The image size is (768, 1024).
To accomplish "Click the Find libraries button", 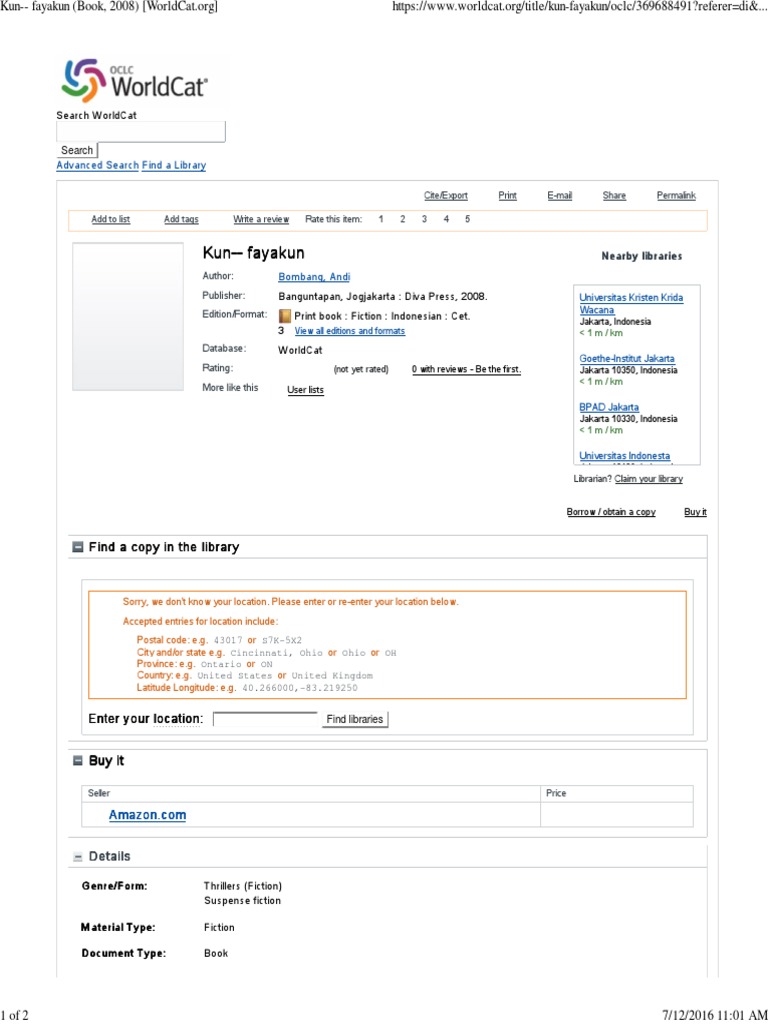I will pyautogui.click(x=355, y=719).
